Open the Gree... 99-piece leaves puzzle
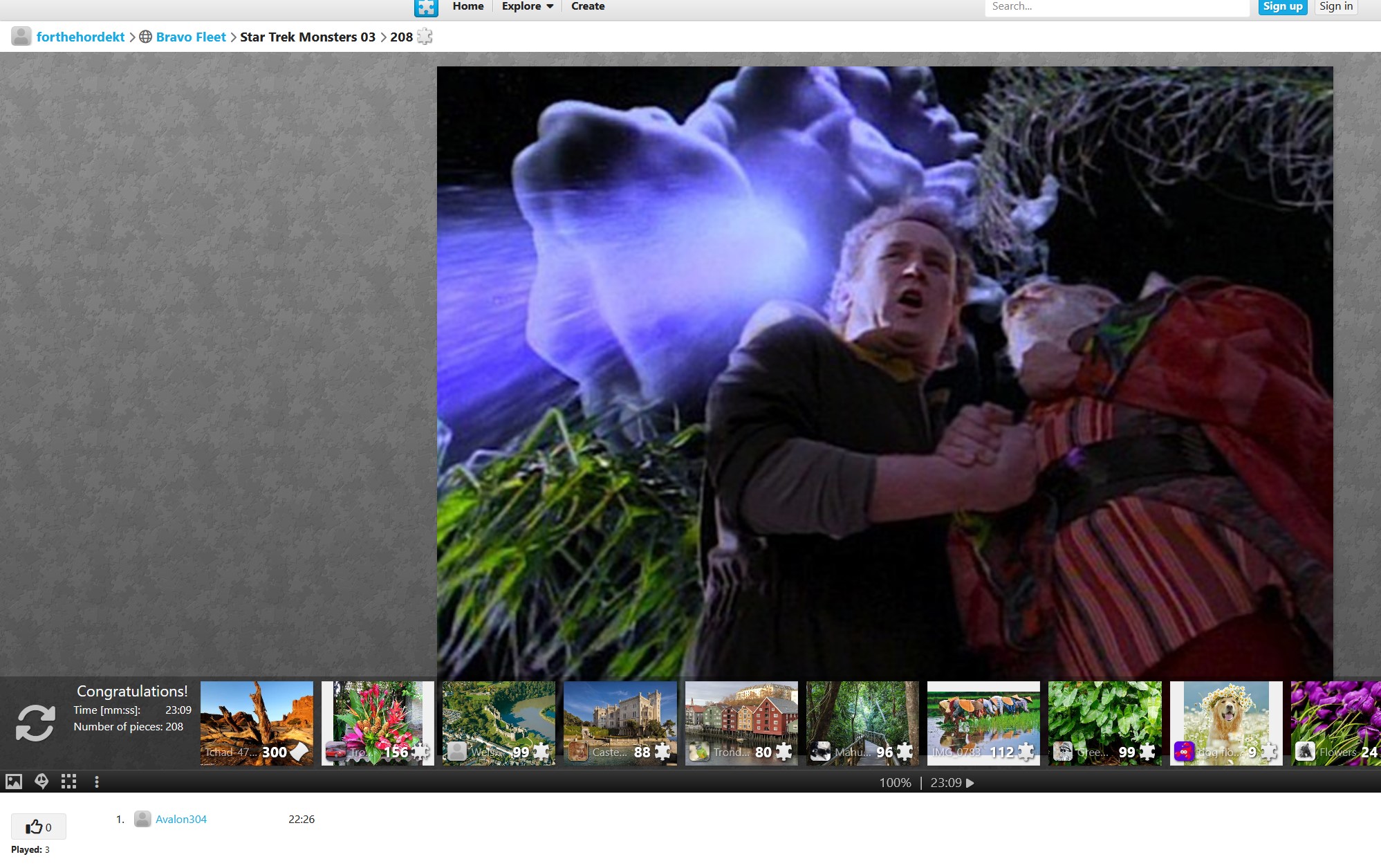This screenshot has height=868, width=1381. [x=1105, y=723]
